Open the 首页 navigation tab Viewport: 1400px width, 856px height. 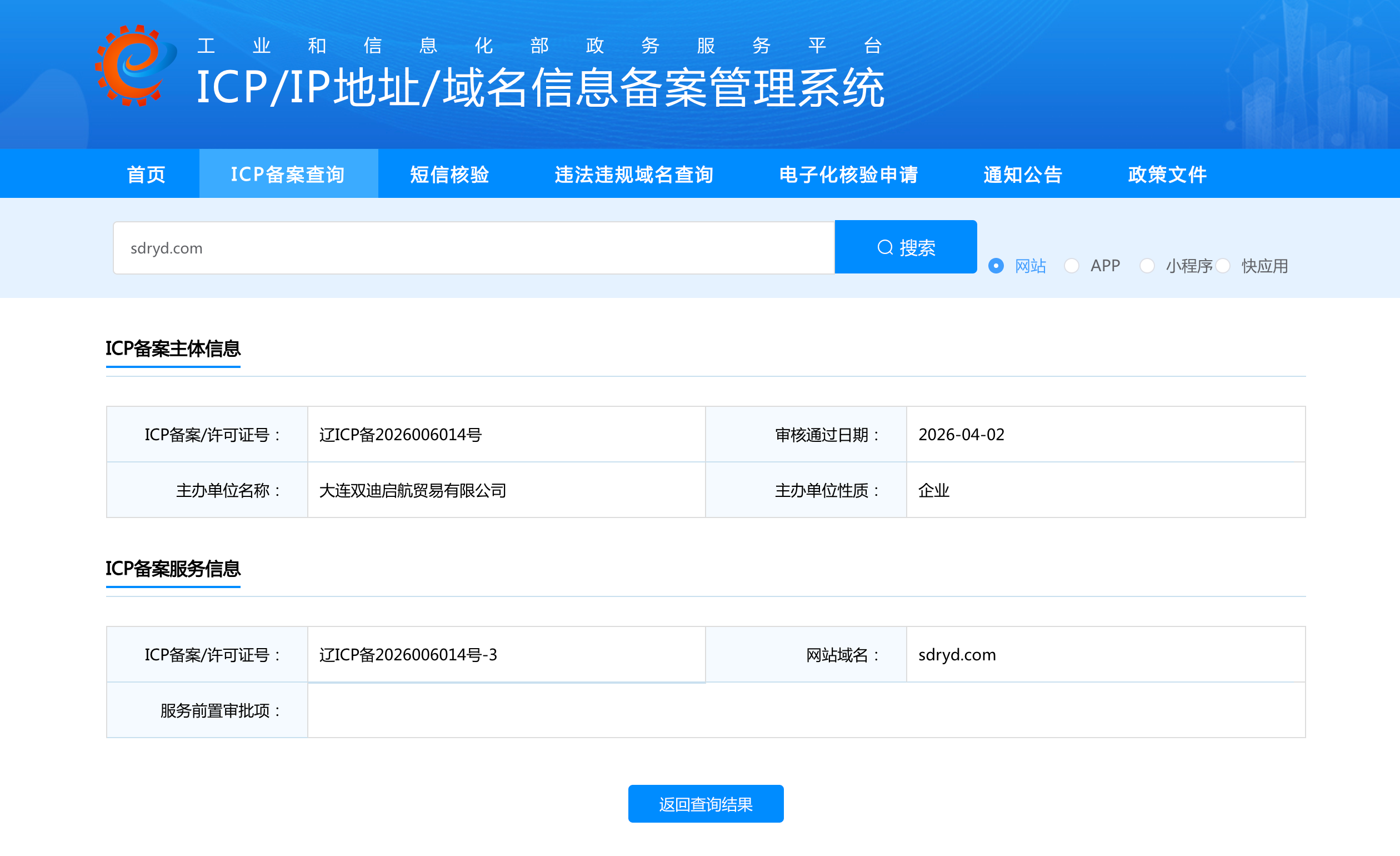coord(146,174)
